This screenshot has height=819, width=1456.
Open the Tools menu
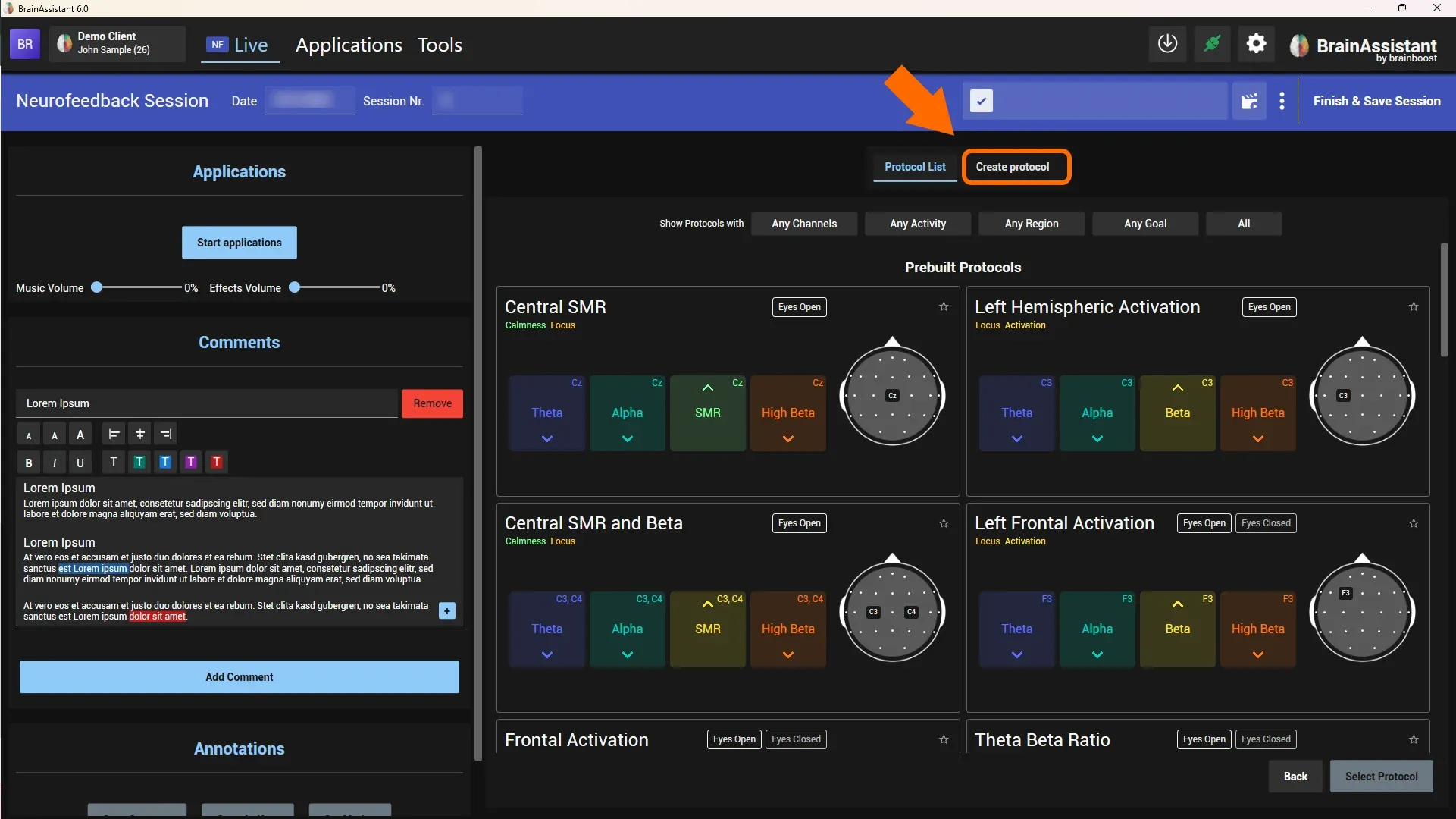click(440, 45)
